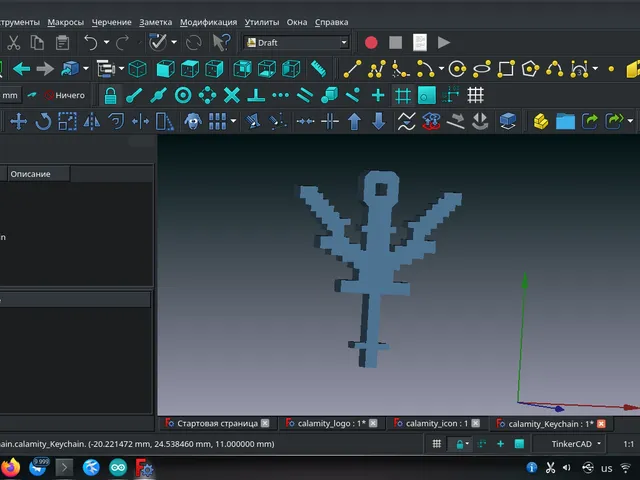This screenshot has width=640, height=480.
Task: Open the Черчение menu
Action: tap(111, 22)
